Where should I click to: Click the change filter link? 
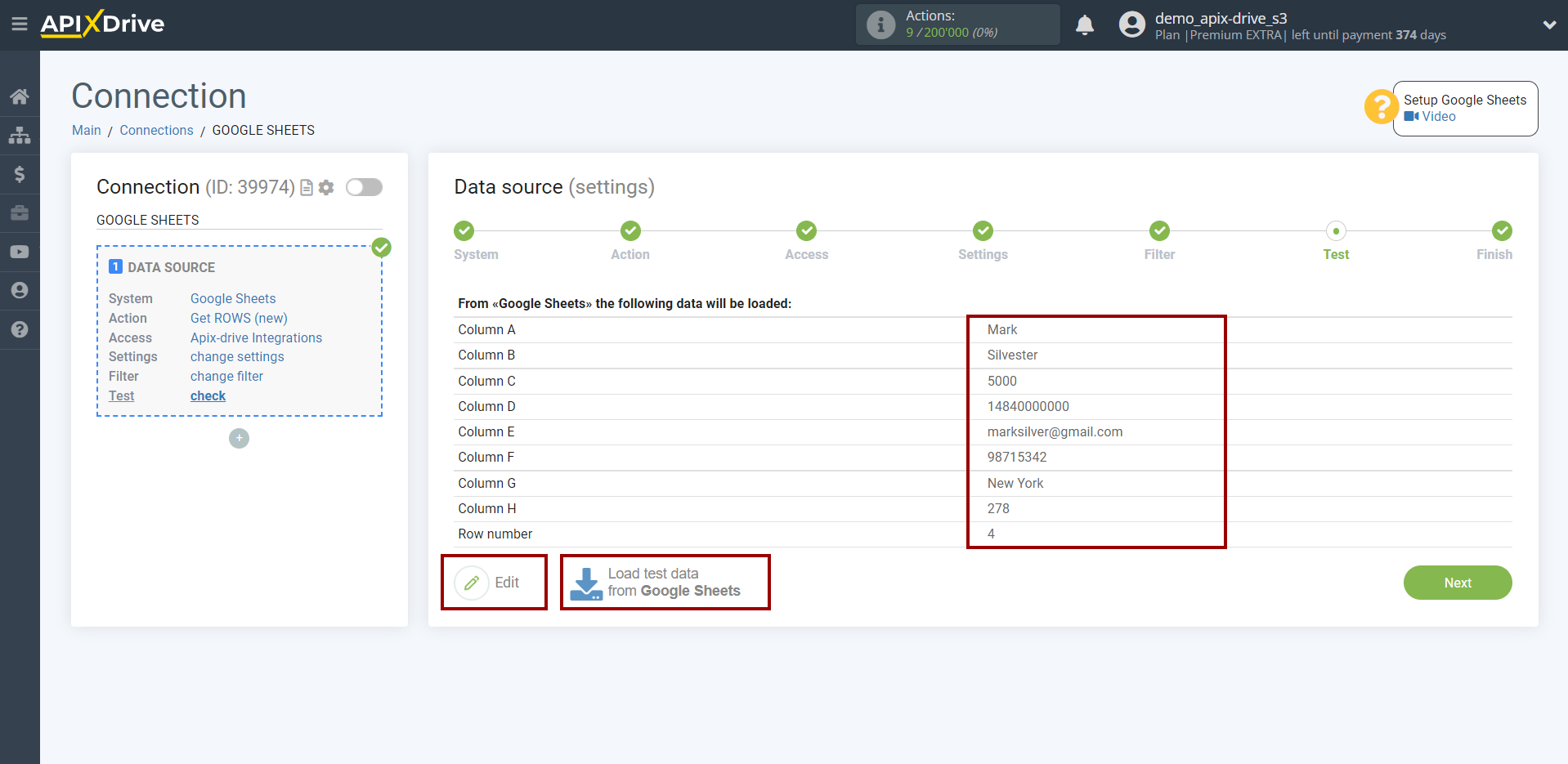[226, 377]
